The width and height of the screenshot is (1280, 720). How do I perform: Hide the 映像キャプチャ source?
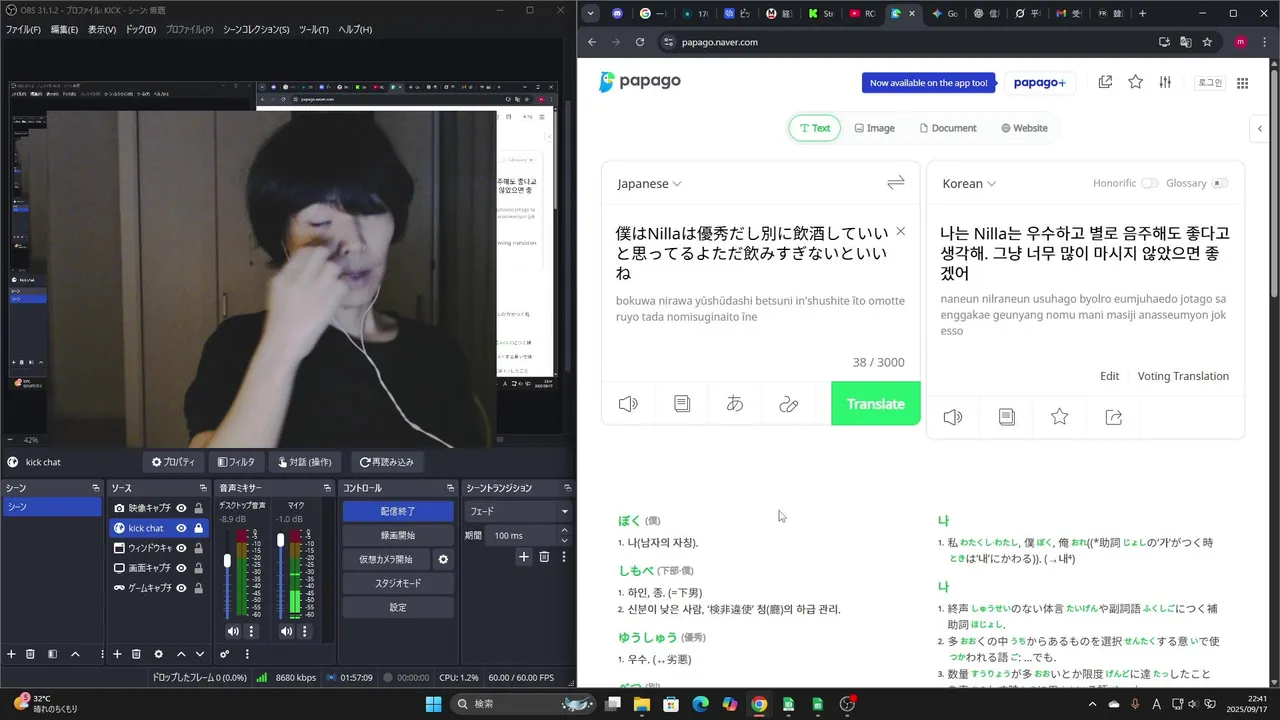[181, 508]
